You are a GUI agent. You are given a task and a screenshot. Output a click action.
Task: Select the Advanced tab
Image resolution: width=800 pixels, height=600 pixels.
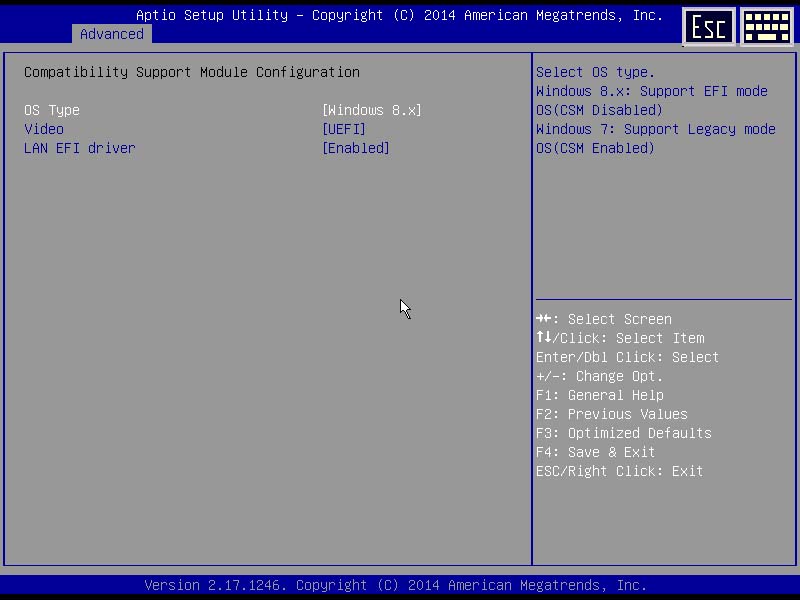pos(112,34)
